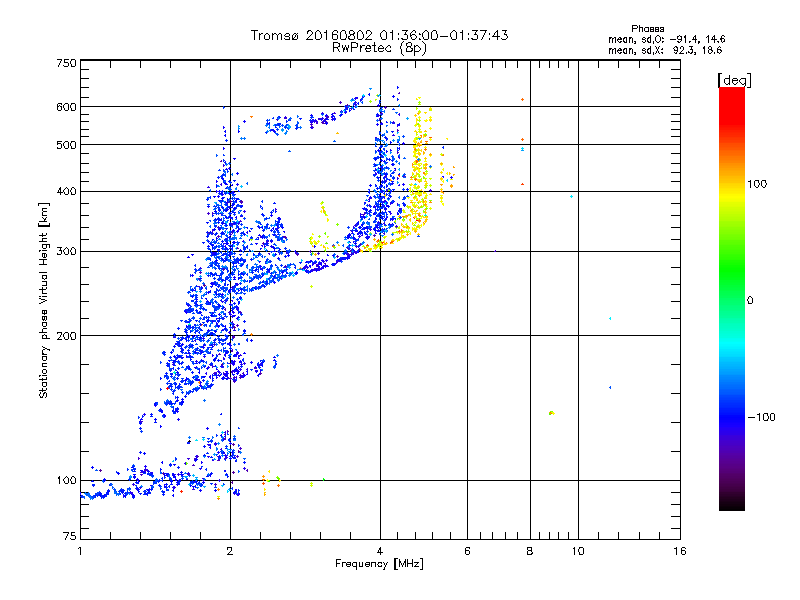
Task: Click the x-axis tick label '16'
Action: click(x=680, y=551)
